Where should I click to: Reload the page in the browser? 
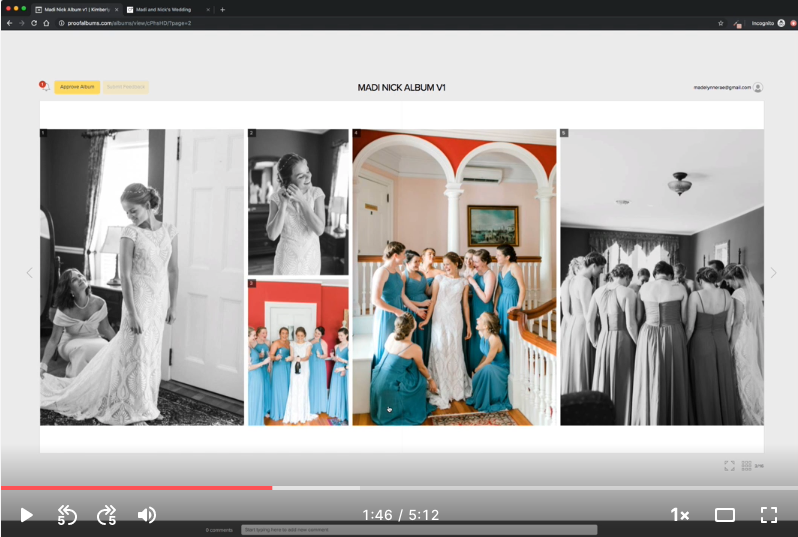coord(34,23)
